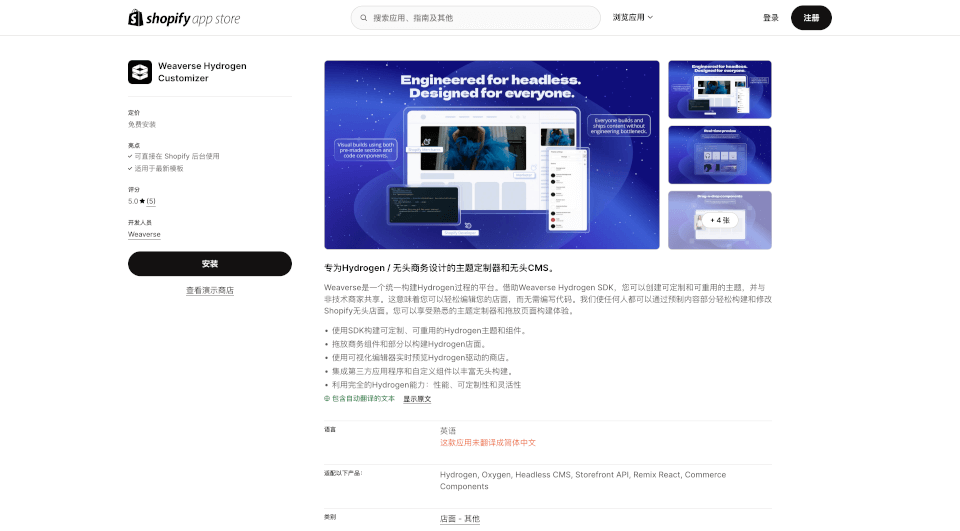Click the search magnifier icon
Image resolution: width=960 pixels, height=531 pixels.
[x=364, y=18]
